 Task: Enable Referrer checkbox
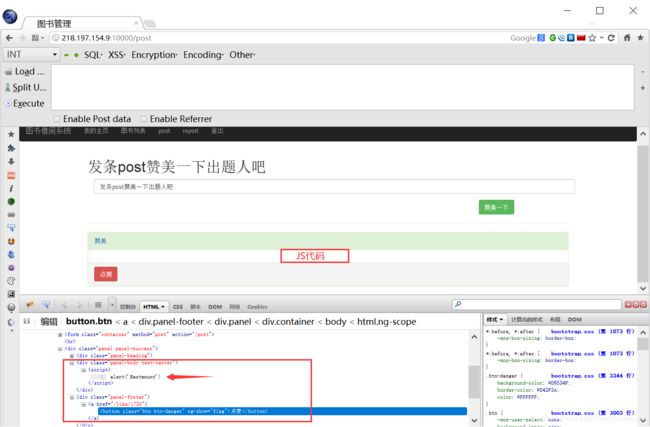coord(143,119)
